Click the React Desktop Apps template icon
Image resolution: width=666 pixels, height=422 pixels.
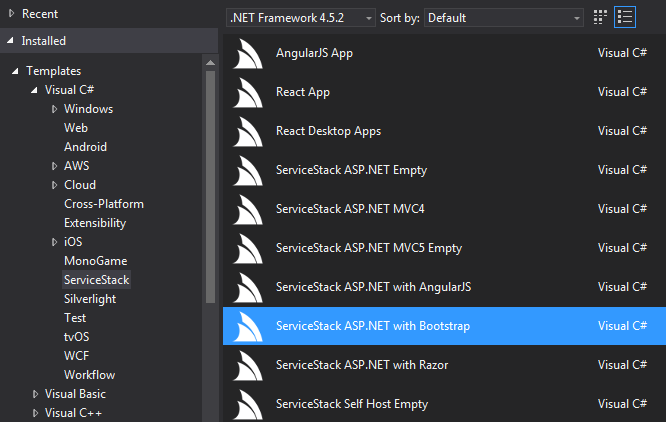[248, 131]
